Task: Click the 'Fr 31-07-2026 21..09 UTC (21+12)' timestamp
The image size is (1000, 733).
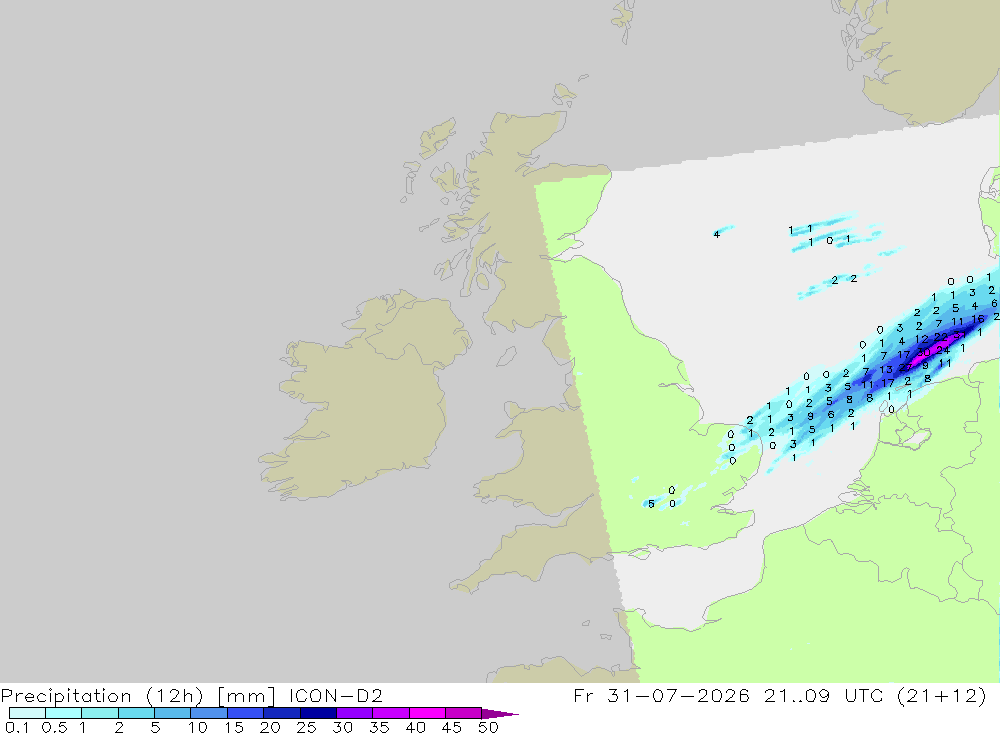Action: click(780, 695)
